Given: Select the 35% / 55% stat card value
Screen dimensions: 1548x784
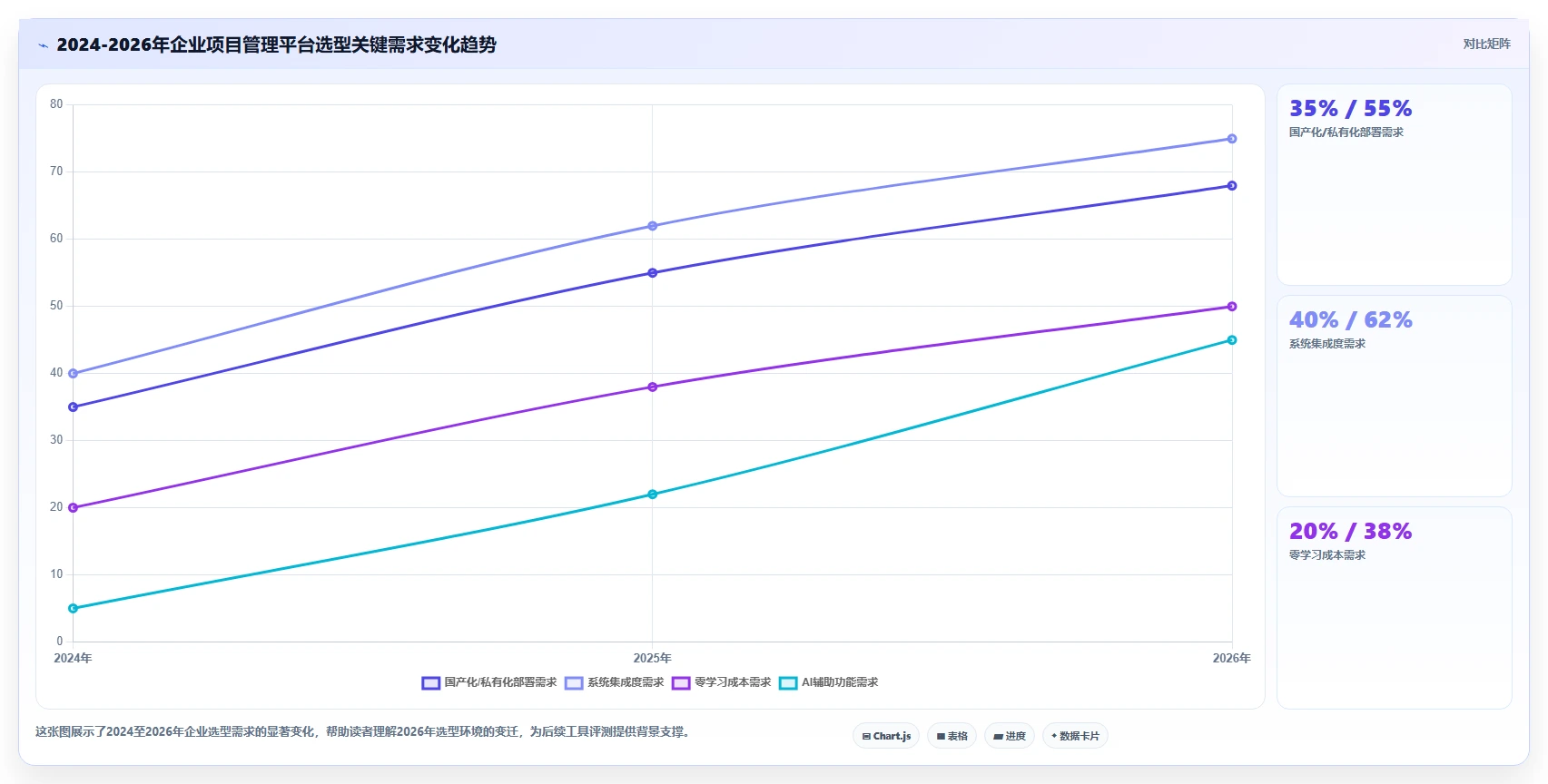Looking at the screenshot, I should pos(1350,109).
